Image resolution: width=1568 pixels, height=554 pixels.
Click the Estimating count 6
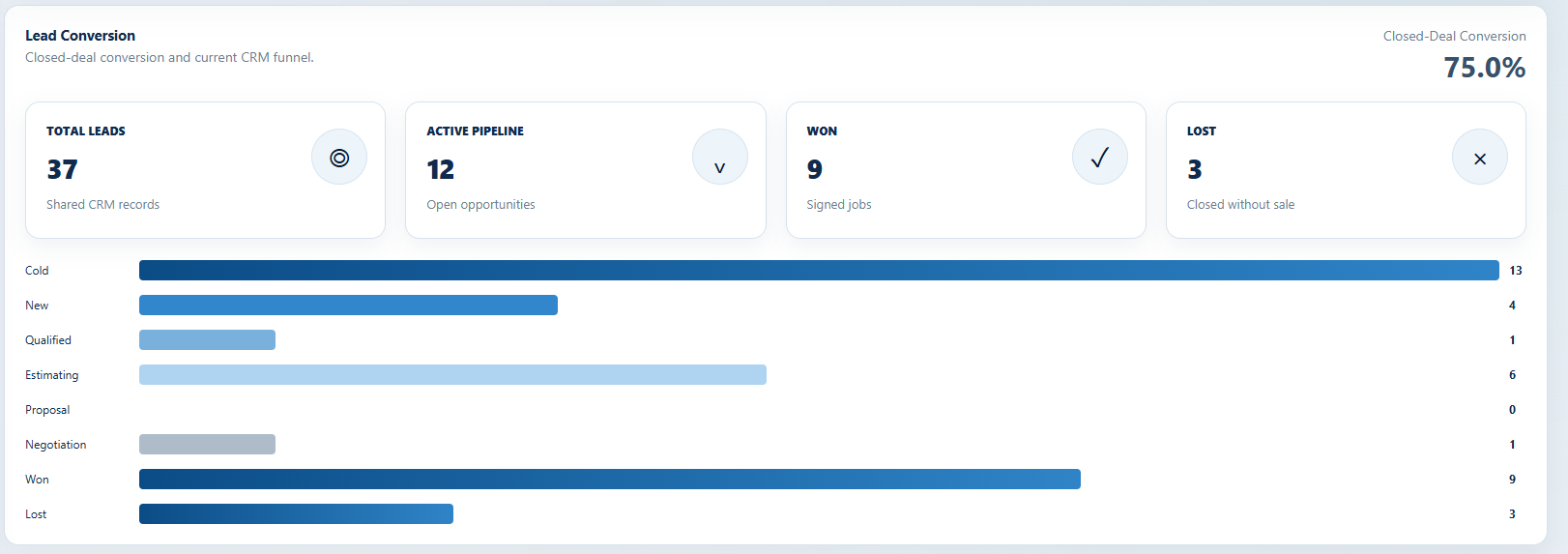(x=1513, y=375)
